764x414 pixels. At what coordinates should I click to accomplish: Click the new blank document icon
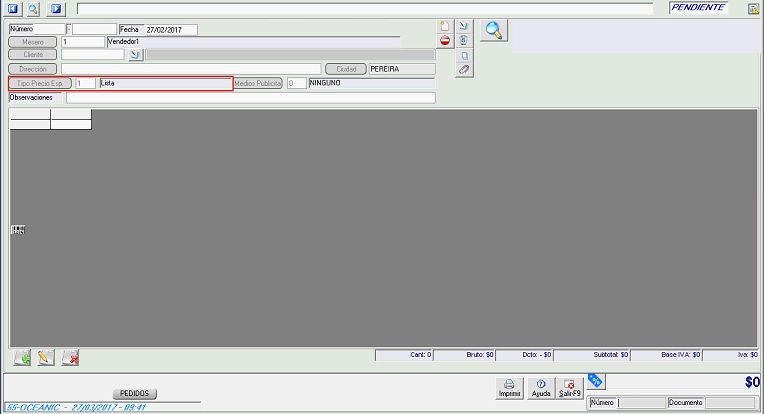coord(445,27)
